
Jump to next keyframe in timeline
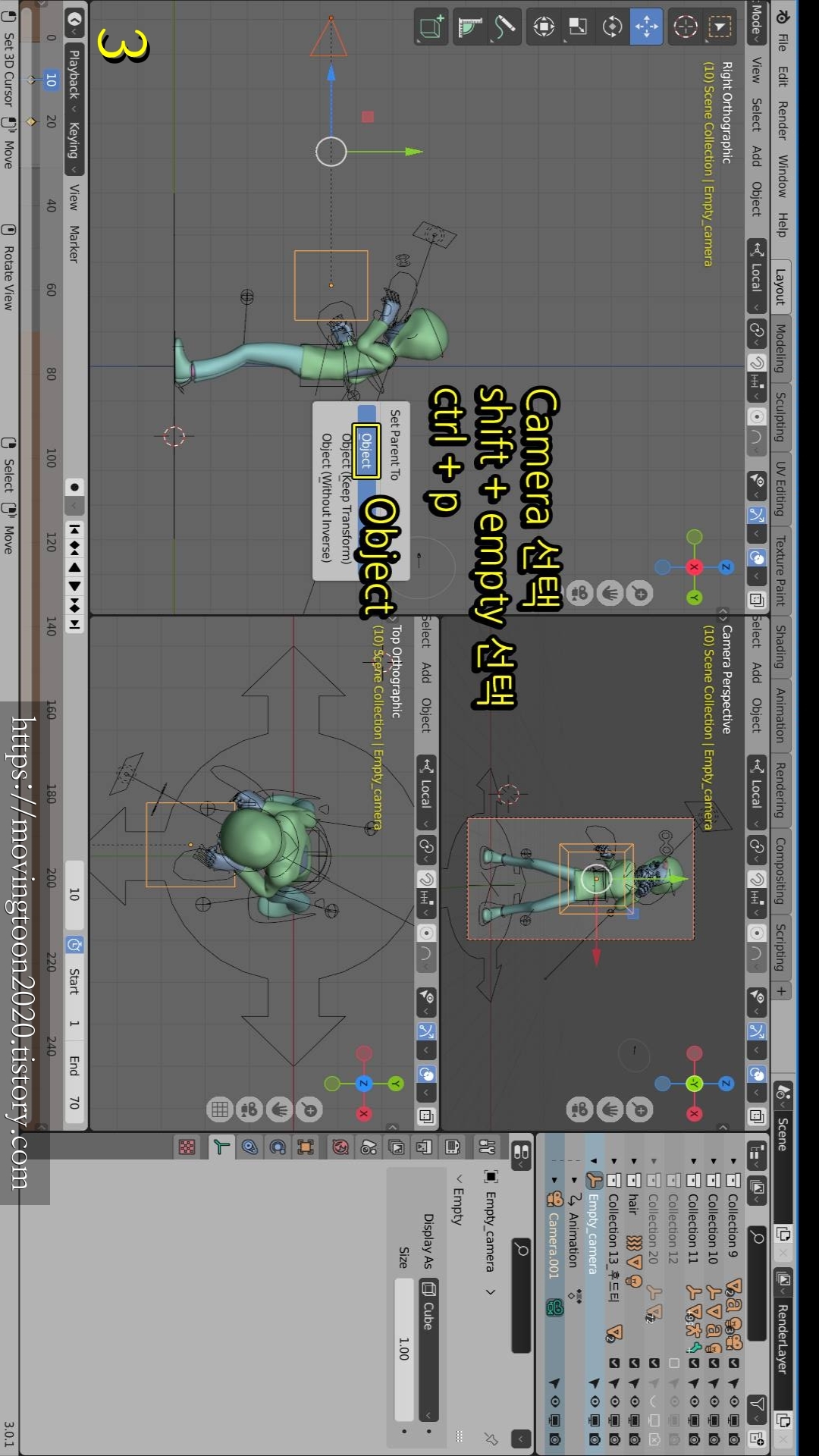tap(74, 605)
